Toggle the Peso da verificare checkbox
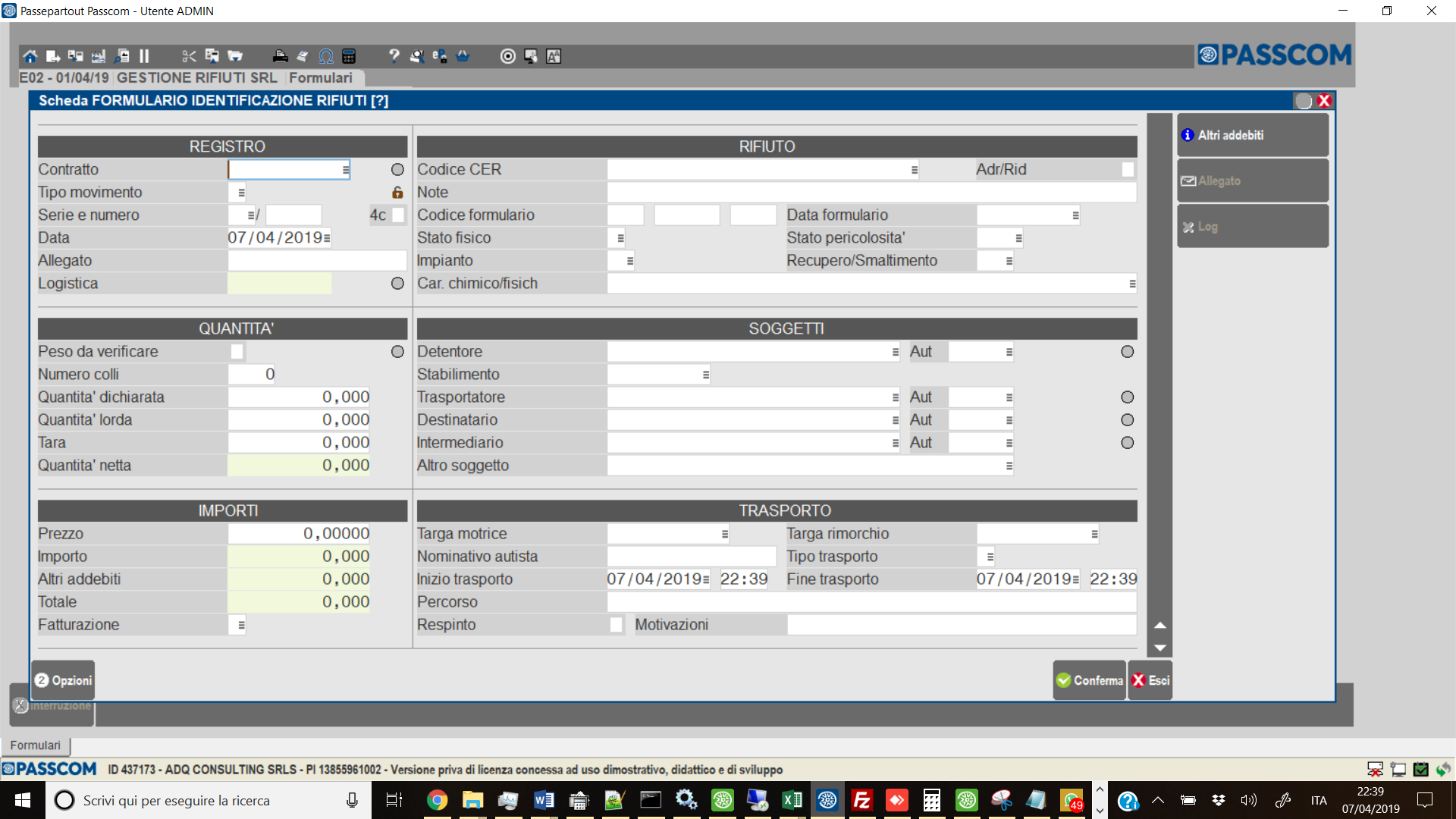Image resolution: width=1456 pixels, height=819 pixels. (x=237, y=352)
